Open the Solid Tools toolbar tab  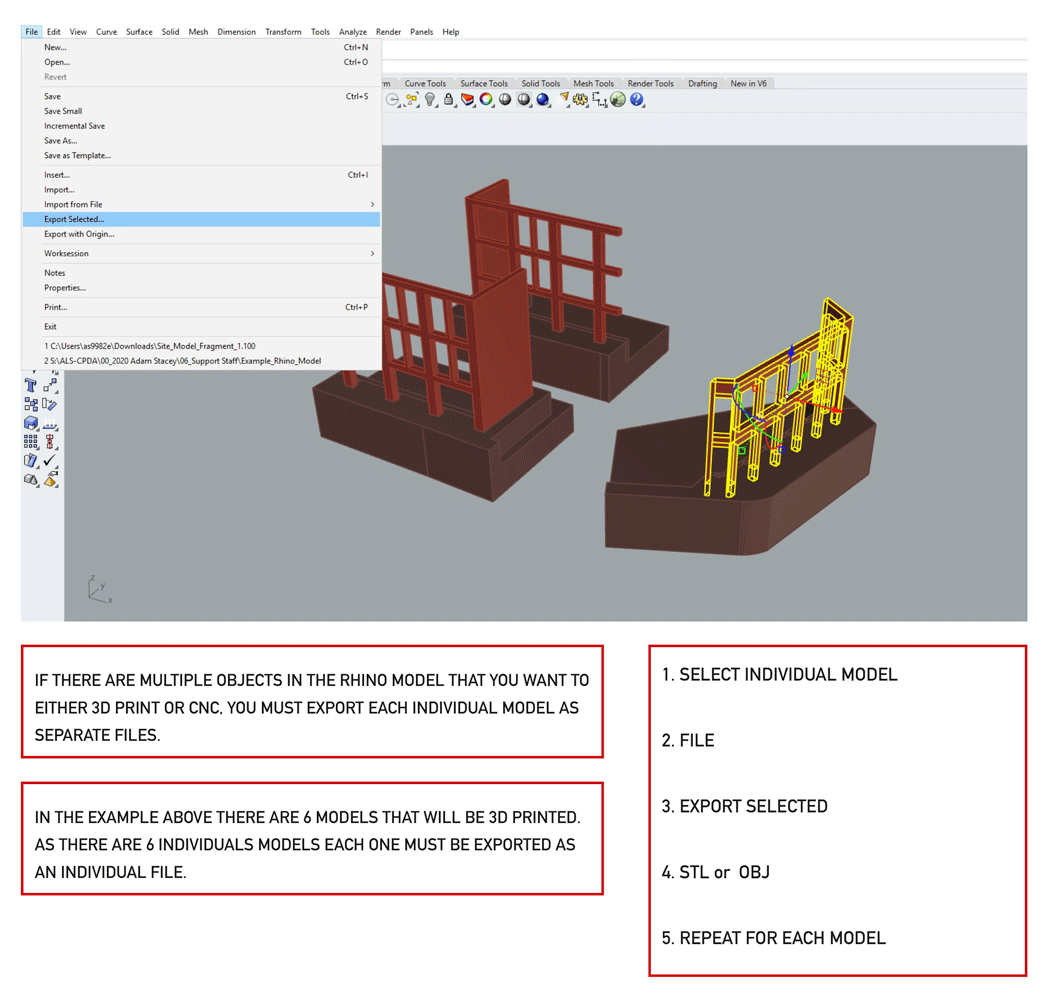coord(540,83)
